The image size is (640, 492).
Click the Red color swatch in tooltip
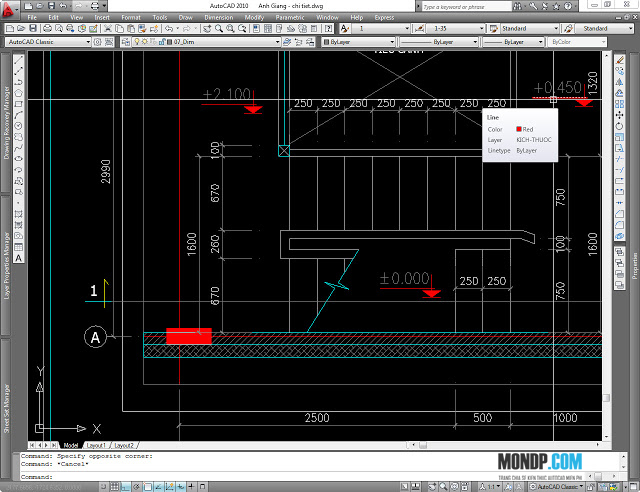(x=519, y=129)
